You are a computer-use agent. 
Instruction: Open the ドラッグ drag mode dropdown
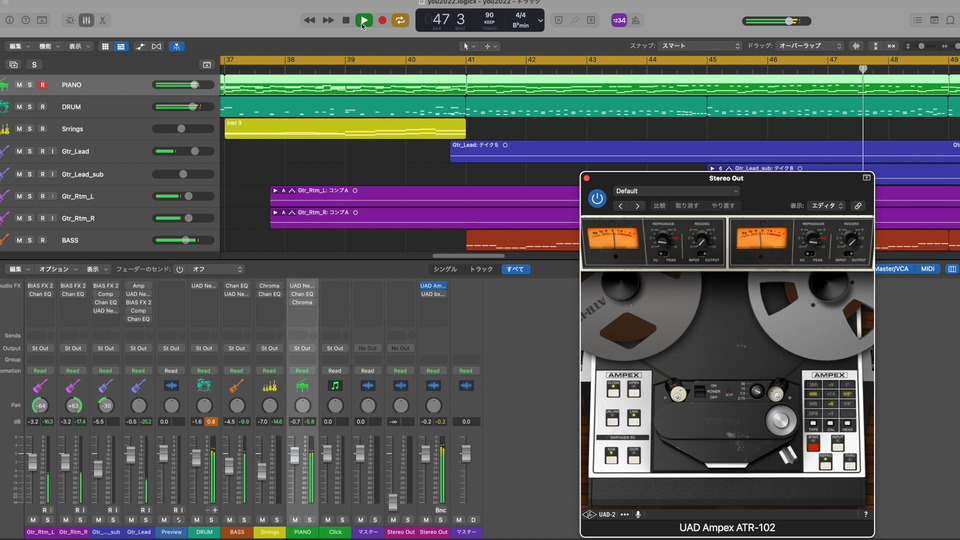point(809,46)
